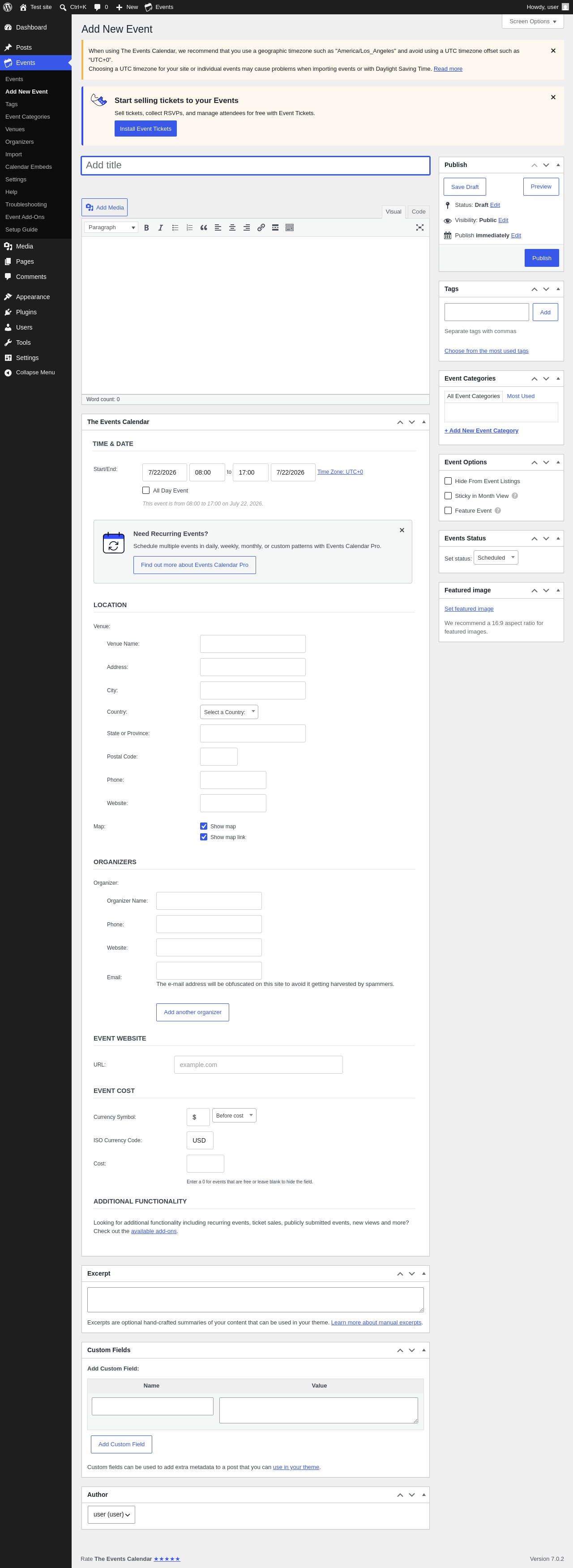The width and height of the screenshot is (573, 1568).
Task: Move Publish panel up
Action: (x=534, y=165)
